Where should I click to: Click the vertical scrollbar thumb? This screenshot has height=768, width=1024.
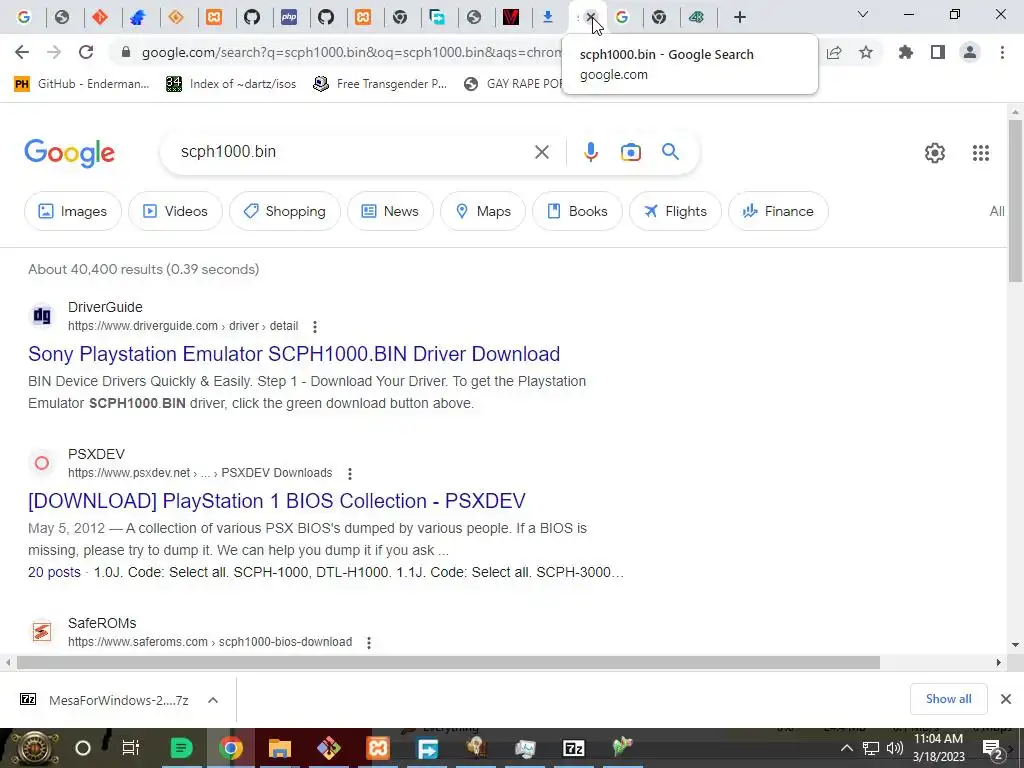click(x=1015, y=200)
